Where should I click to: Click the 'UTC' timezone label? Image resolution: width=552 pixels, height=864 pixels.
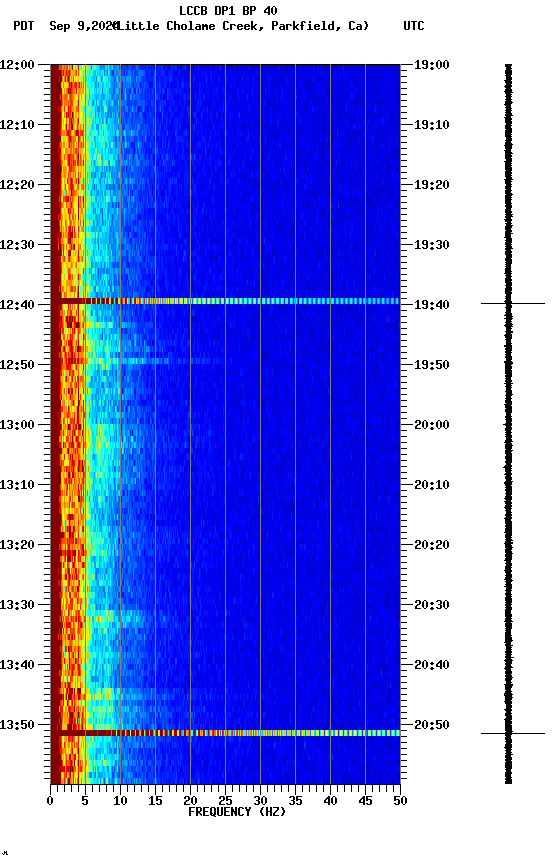click(414, 26)
